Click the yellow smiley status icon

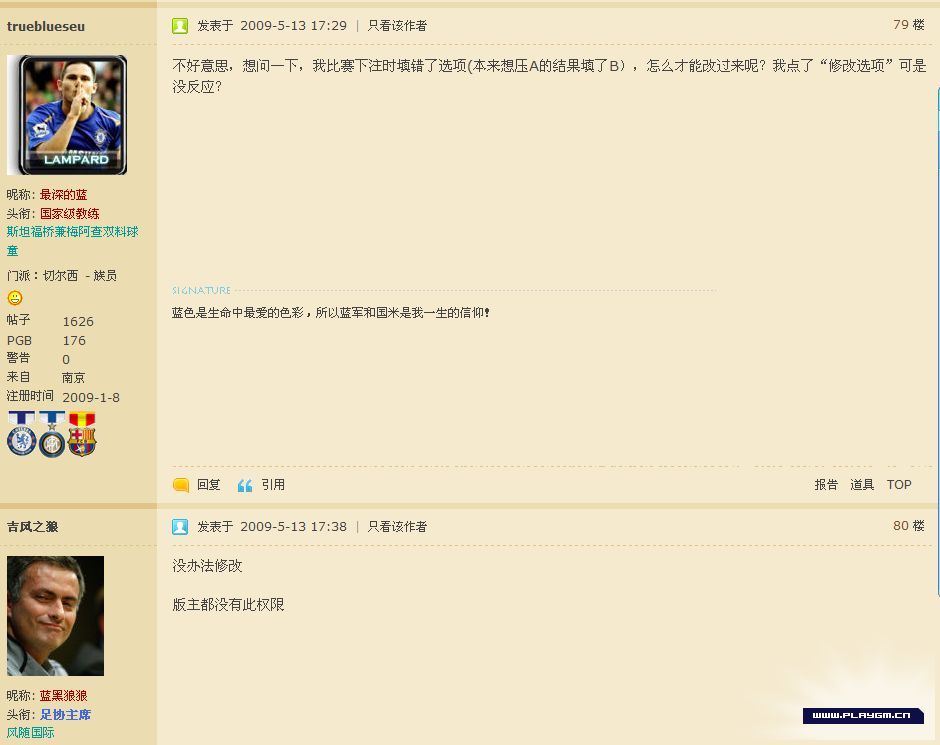point(15,298)
